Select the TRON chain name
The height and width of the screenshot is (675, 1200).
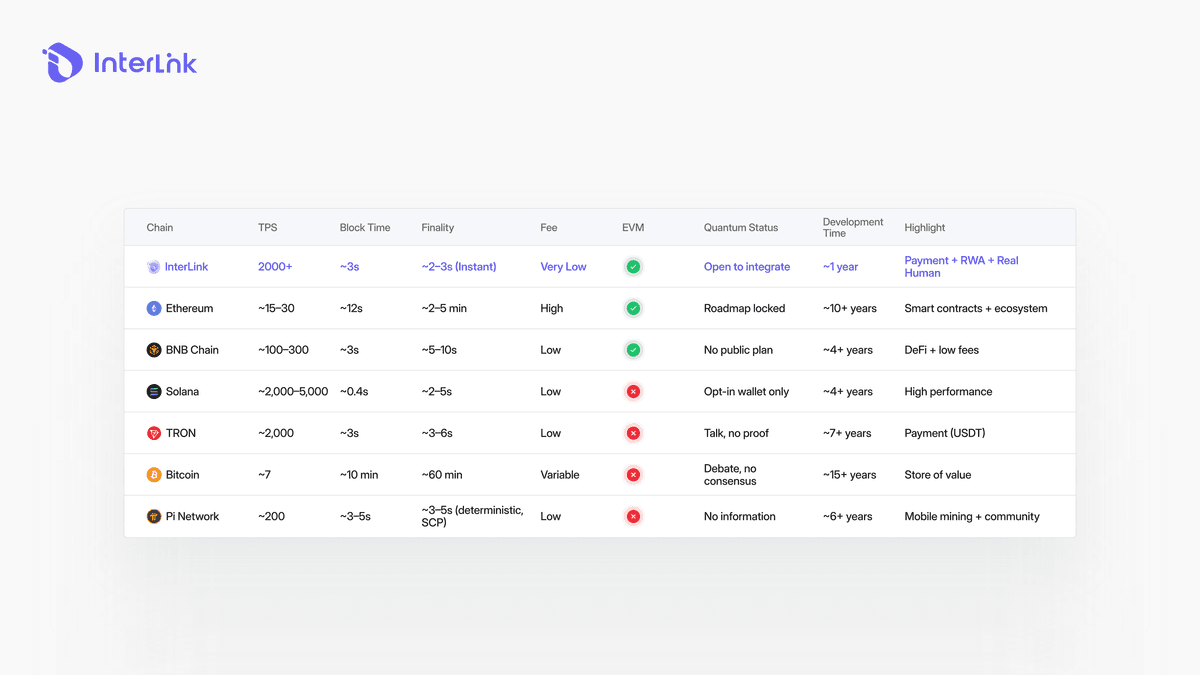(x=181, y=433)
